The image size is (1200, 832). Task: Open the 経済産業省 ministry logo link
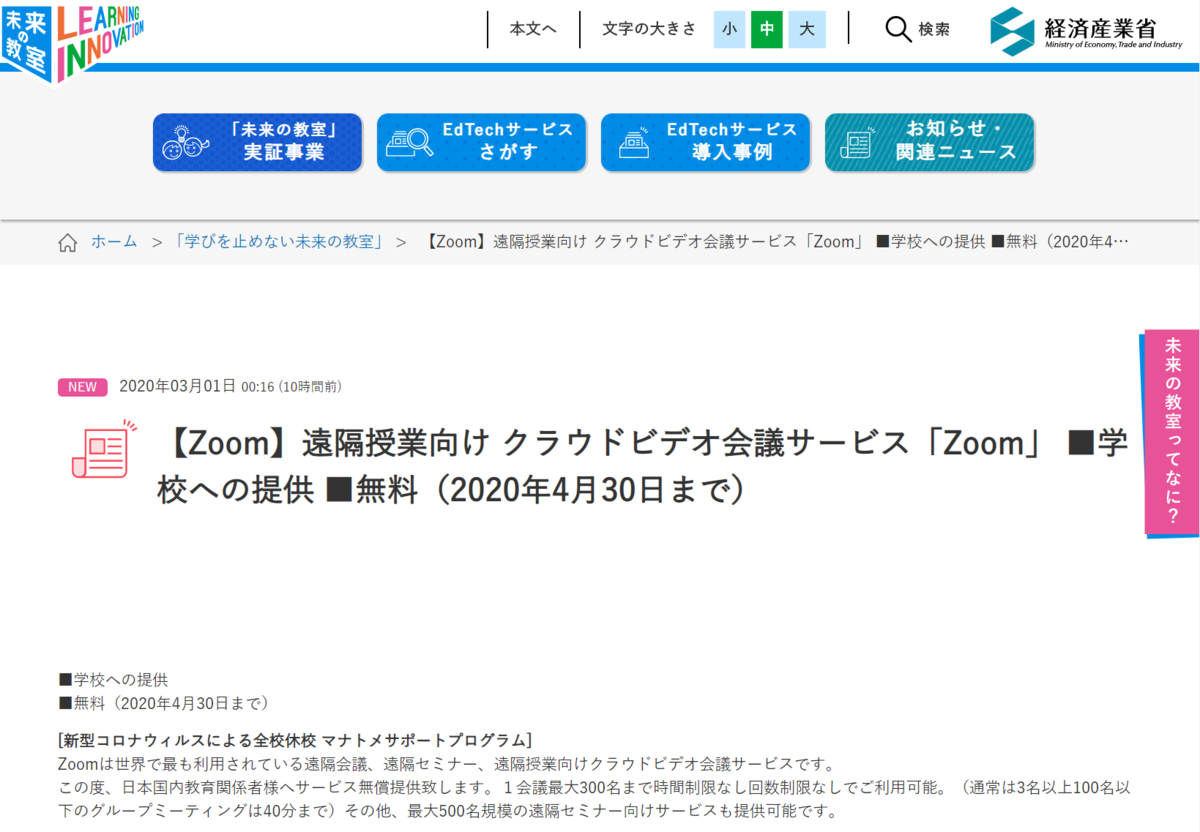1086,29
